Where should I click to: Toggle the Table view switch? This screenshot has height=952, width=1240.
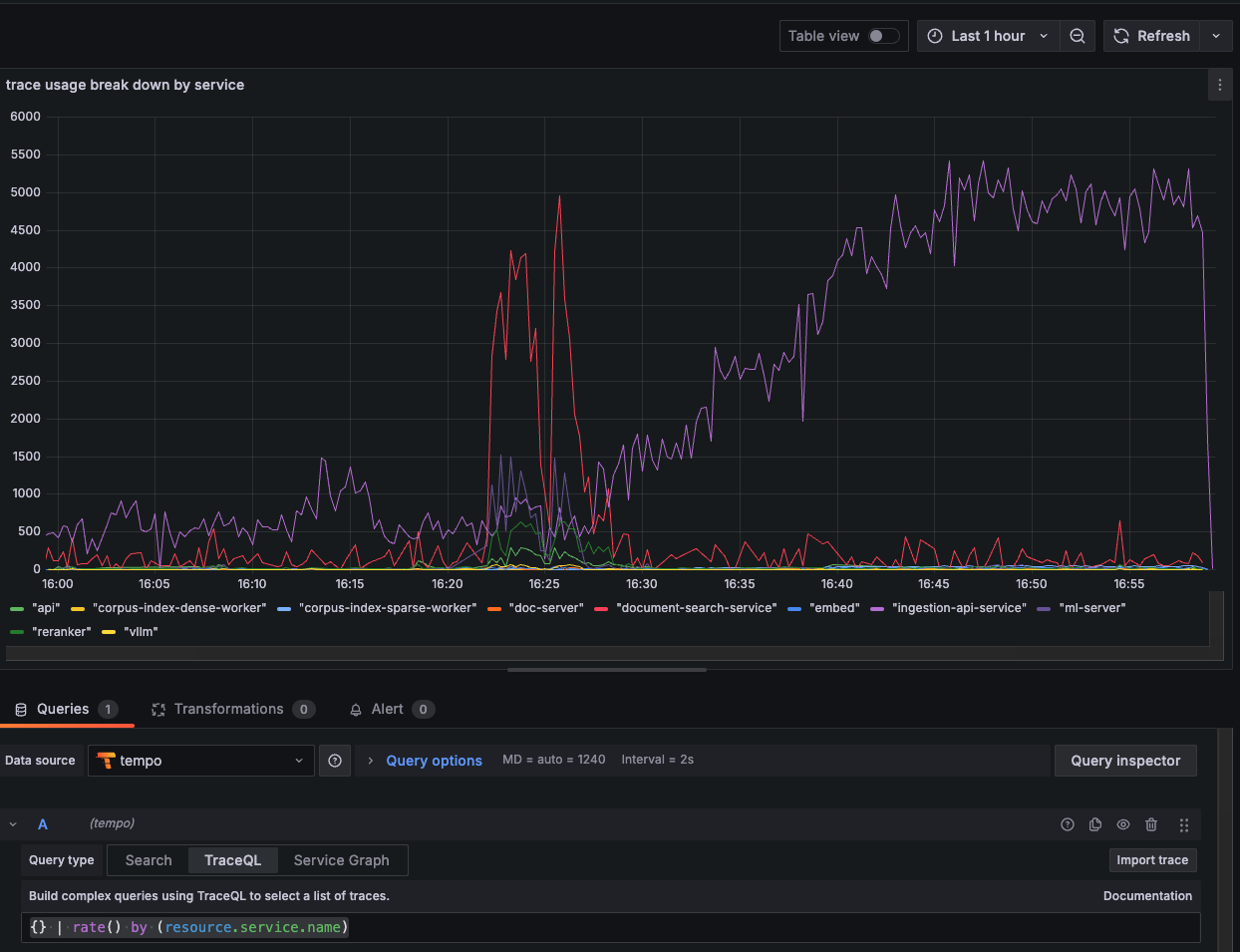(x=883, y=36)
